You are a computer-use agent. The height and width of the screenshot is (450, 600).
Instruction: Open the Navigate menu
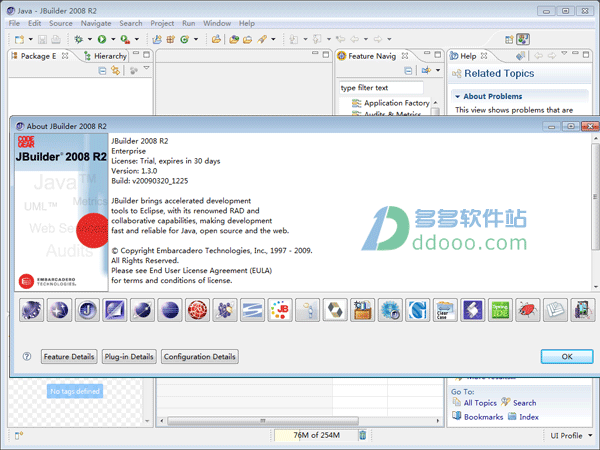[96, 23]
